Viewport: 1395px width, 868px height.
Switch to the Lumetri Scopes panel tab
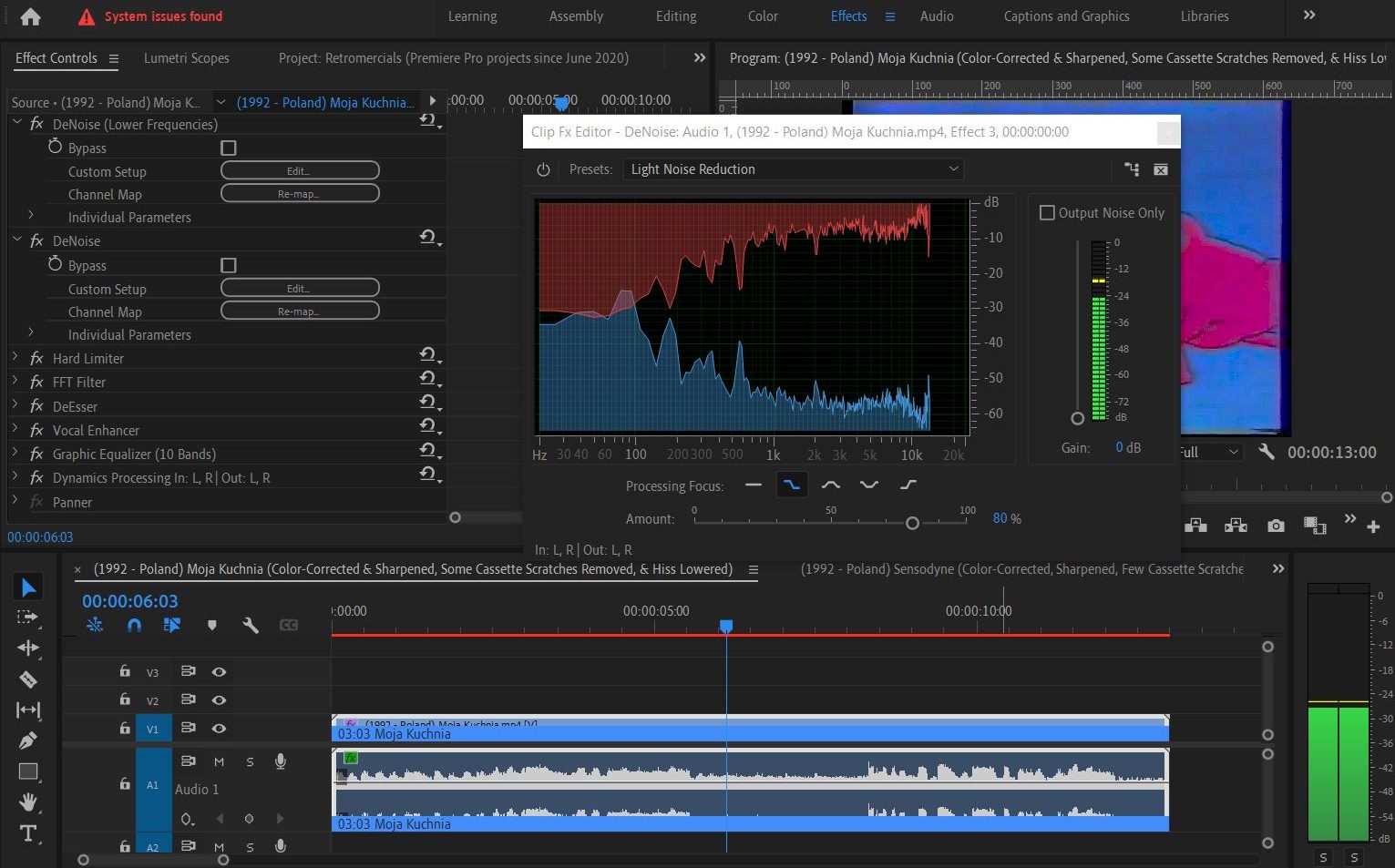187,58
